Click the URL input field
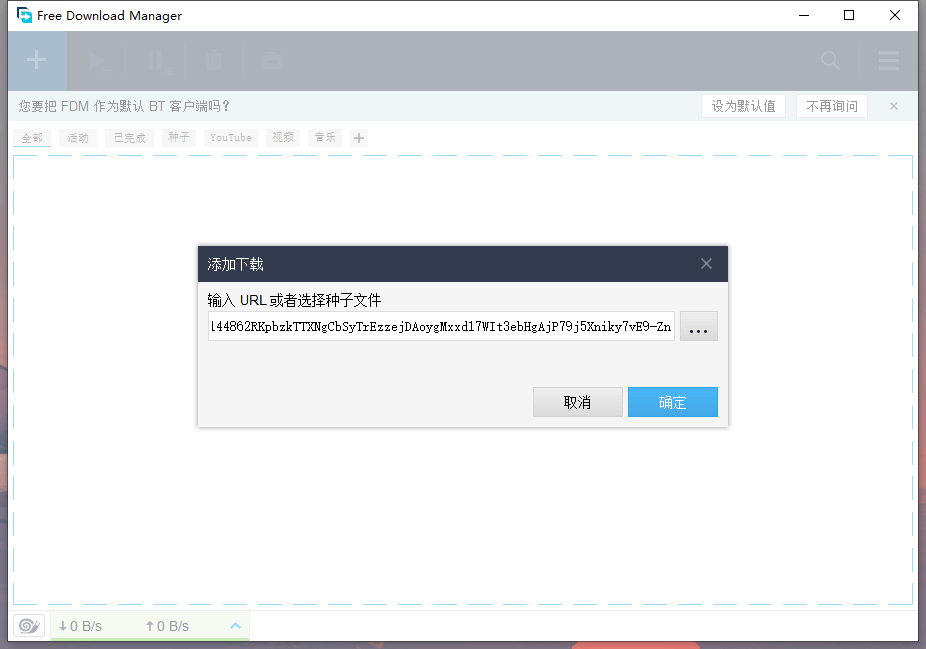Screen dimensions: 926x649 click(x=441, y=327)
